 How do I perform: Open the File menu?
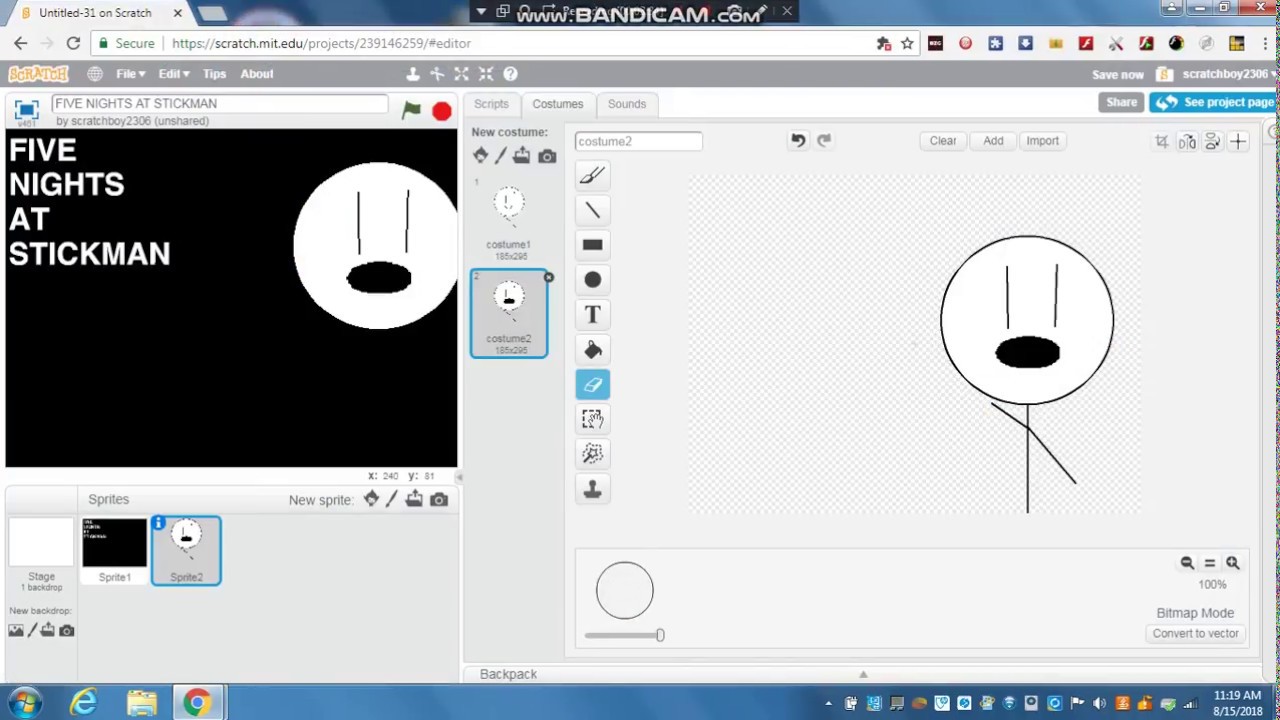tap(130, 74)
